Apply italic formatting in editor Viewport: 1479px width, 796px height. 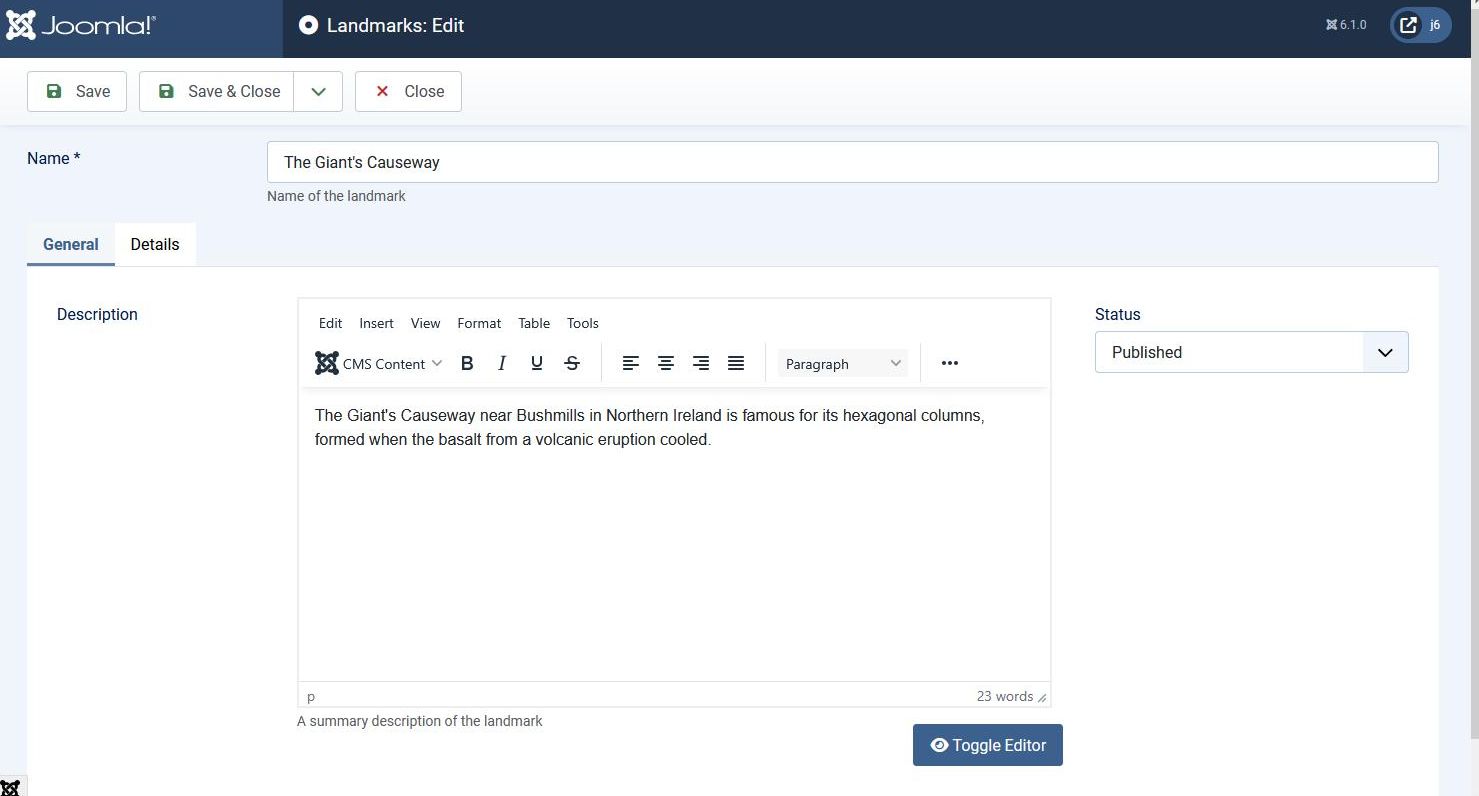[502, 364]
